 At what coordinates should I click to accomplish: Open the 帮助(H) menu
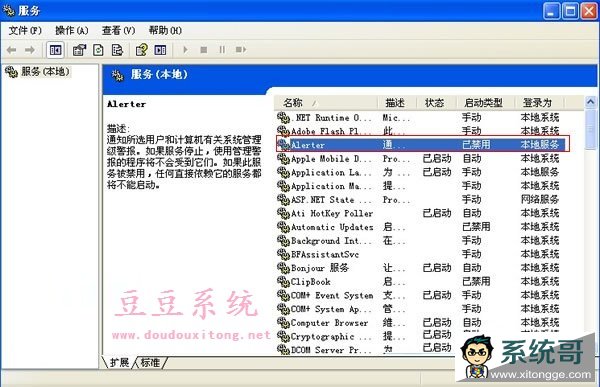coord(165,30)
